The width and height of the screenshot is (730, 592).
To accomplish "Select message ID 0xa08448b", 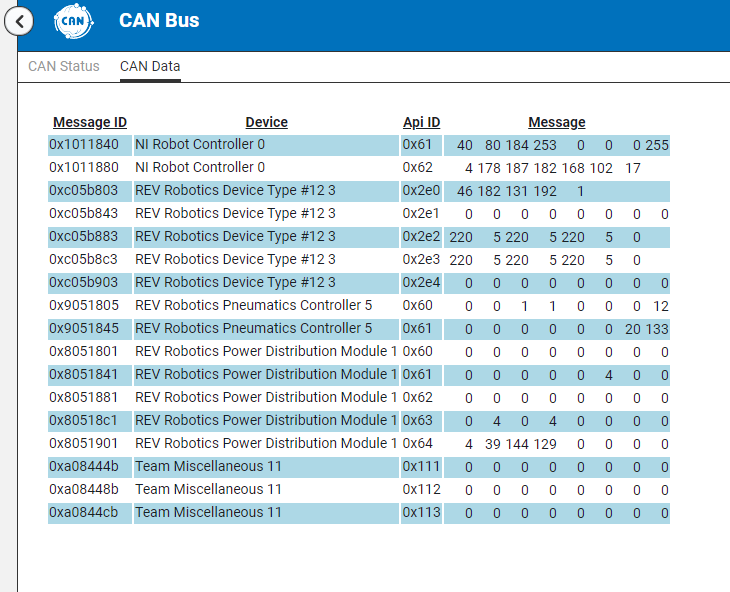I will tap(84, 490).
